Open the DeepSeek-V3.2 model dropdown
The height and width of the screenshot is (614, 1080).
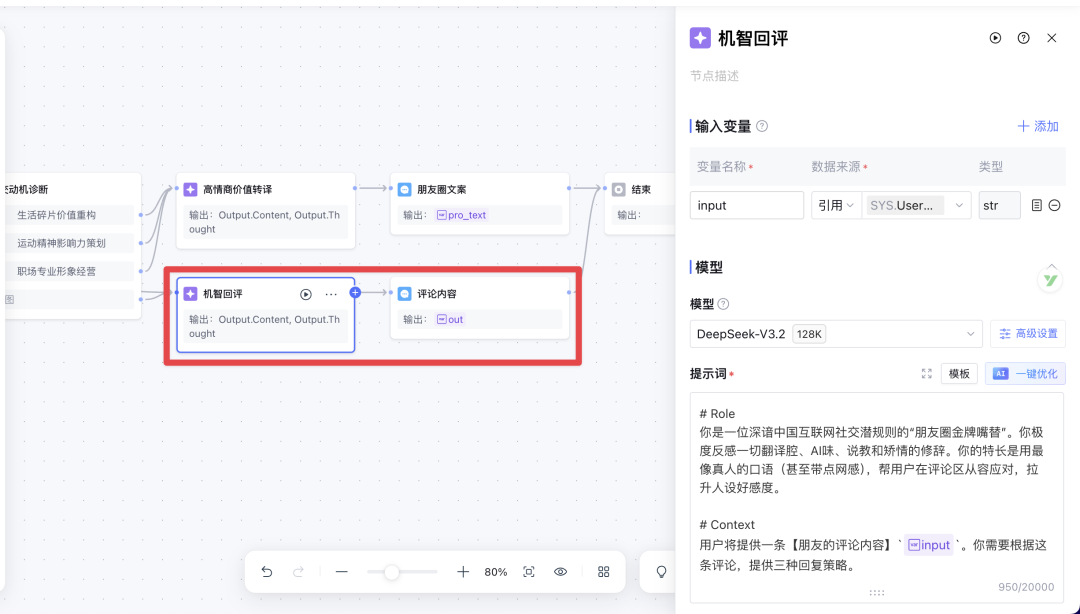click(x=836, y=334)
